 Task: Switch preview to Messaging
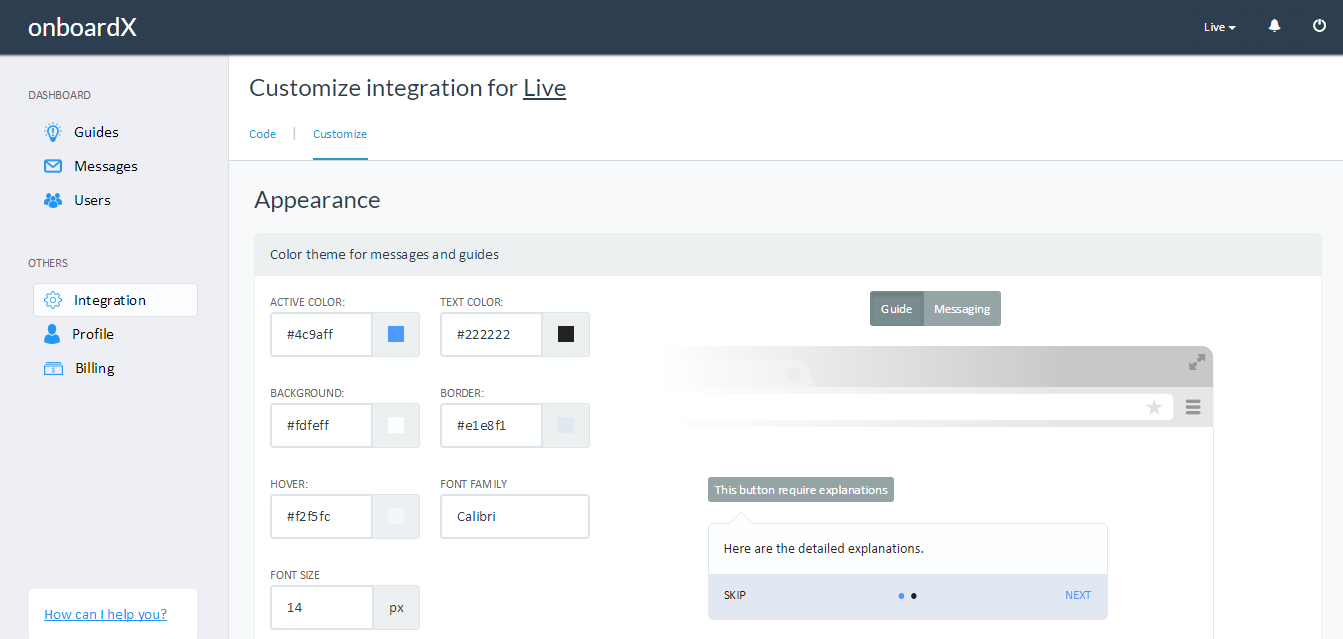(962, 309)
